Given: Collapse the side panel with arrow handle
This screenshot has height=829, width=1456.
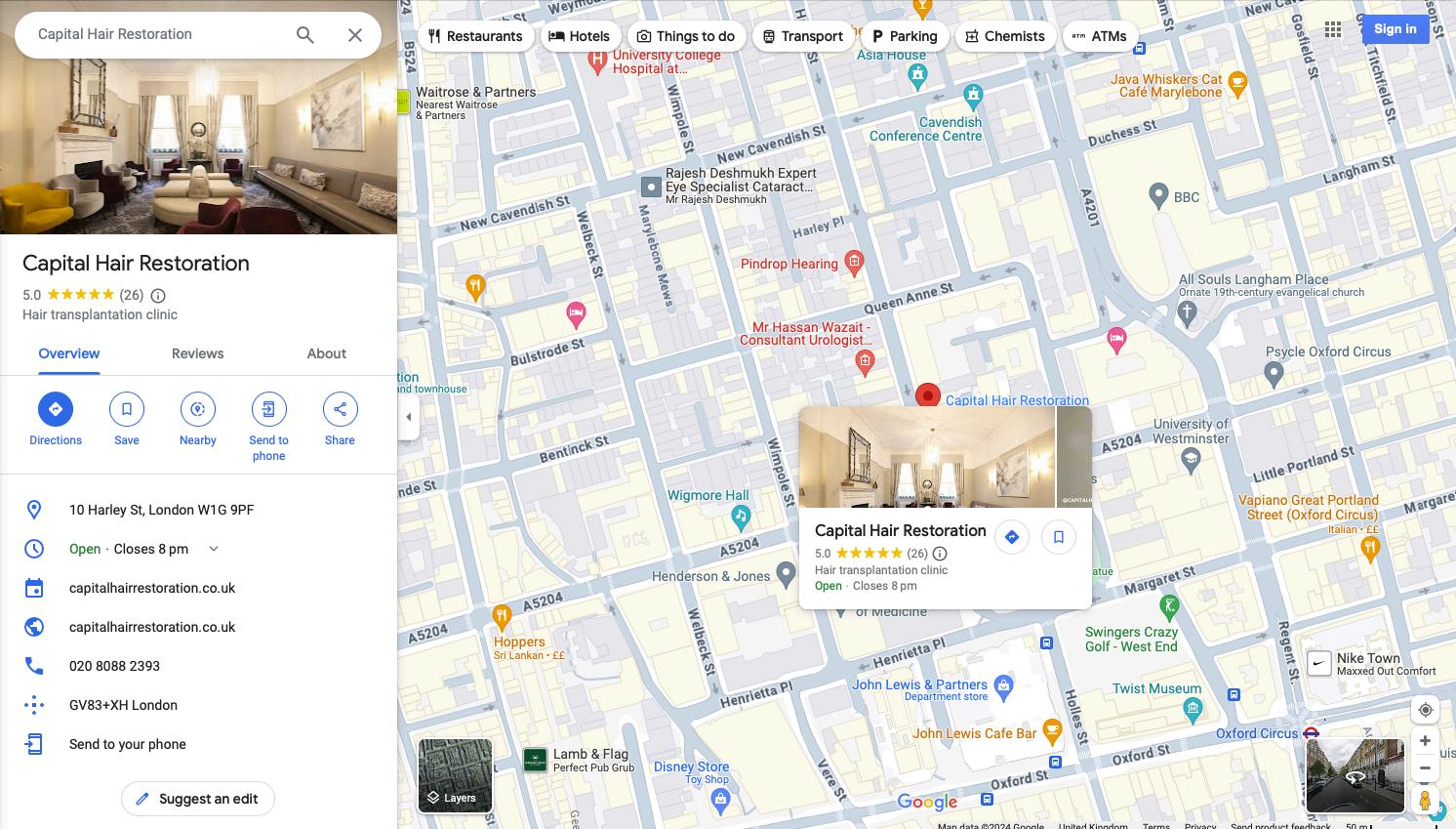Looking at the screenshot, I should (409, 417).
